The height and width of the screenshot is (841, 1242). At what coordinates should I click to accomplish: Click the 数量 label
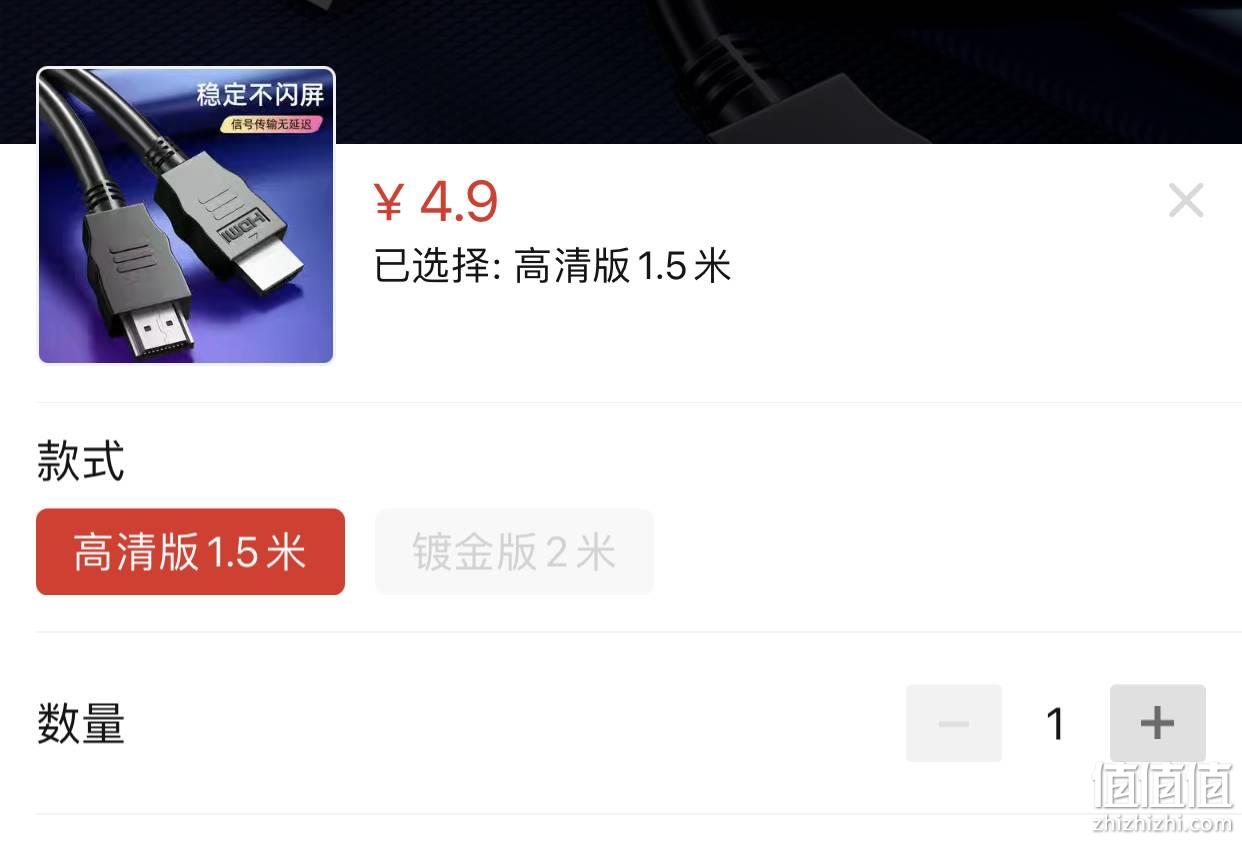81,723
